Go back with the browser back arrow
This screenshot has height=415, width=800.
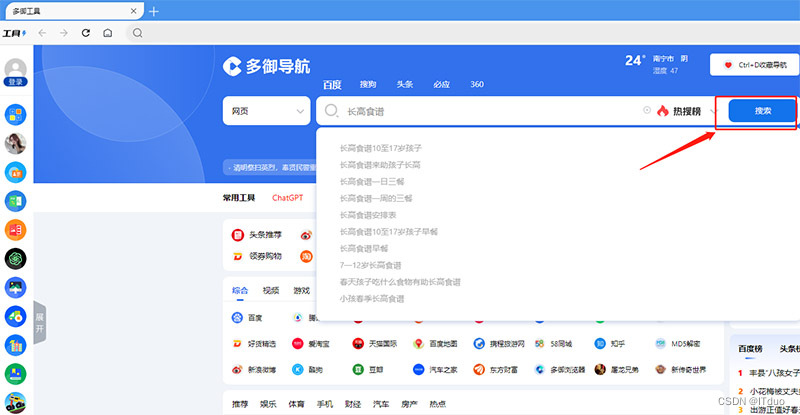[42, 33]
